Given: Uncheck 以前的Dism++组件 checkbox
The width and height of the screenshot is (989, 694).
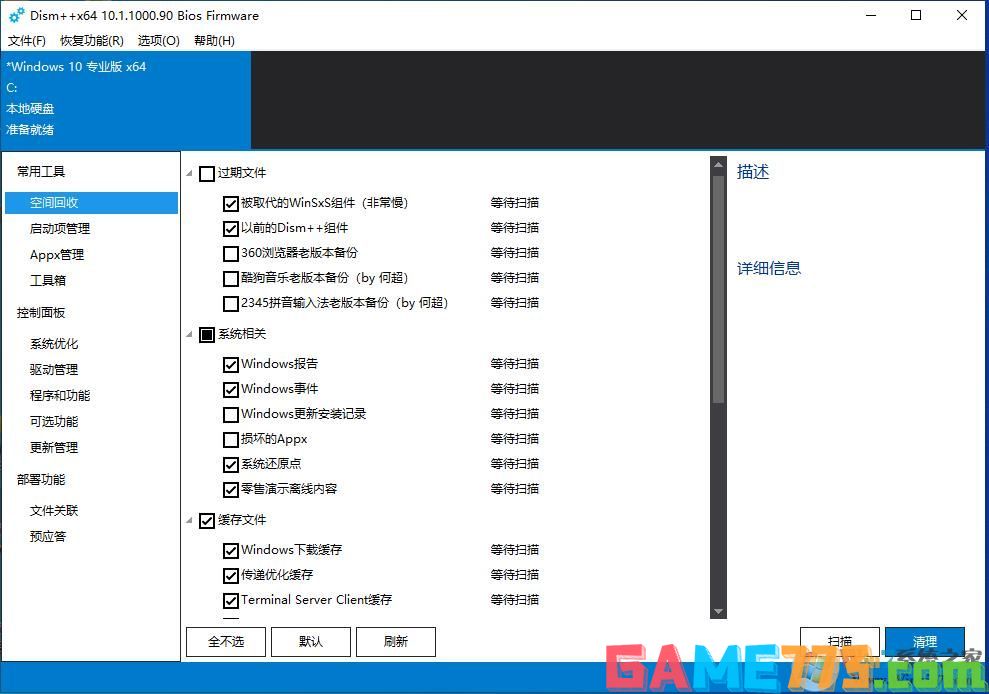Looking at the screenshot, I should pyautogui.click(x=231, y=228).
